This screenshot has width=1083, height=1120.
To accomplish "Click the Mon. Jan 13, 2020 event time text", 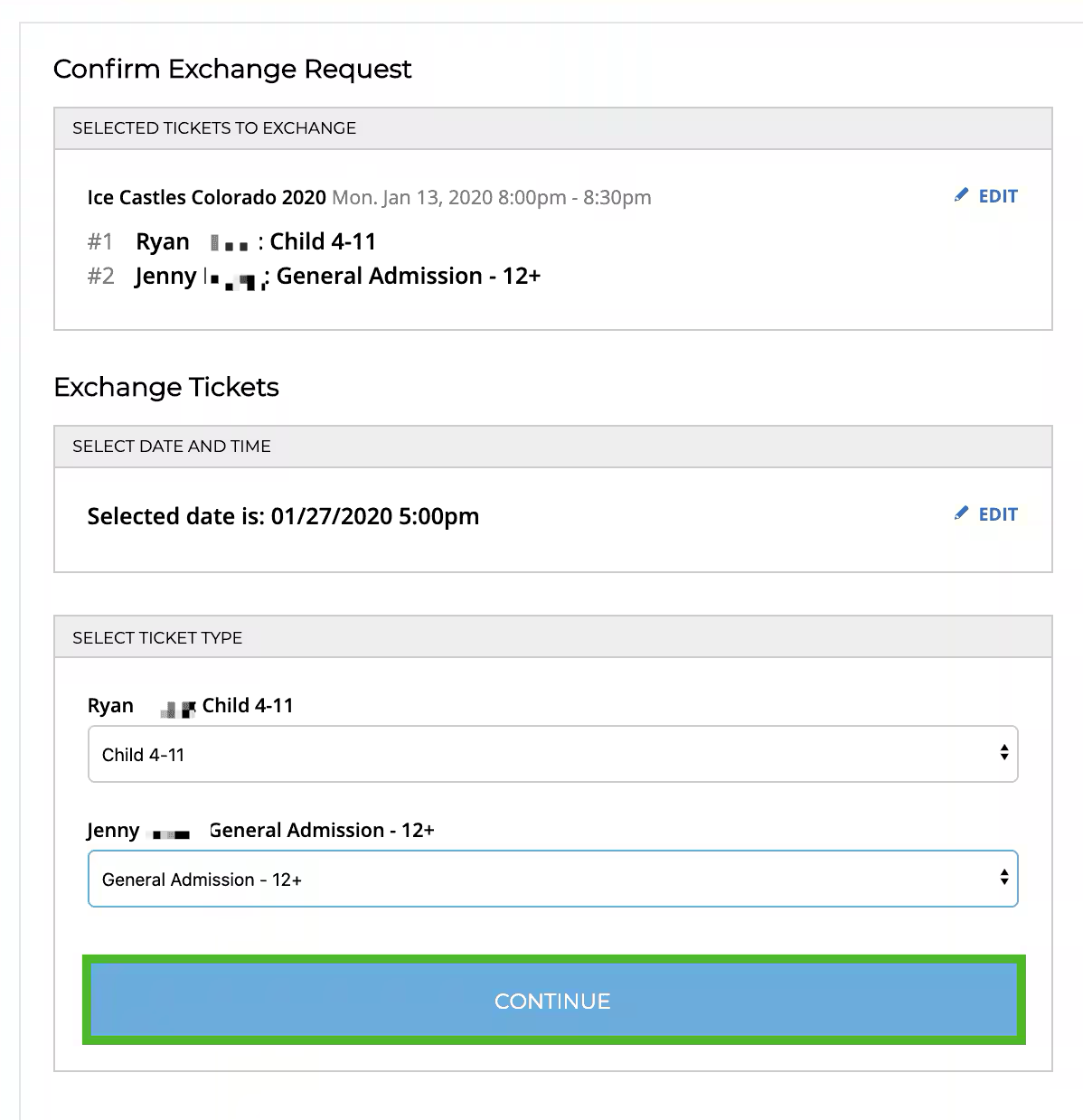I will click(492, 197).
